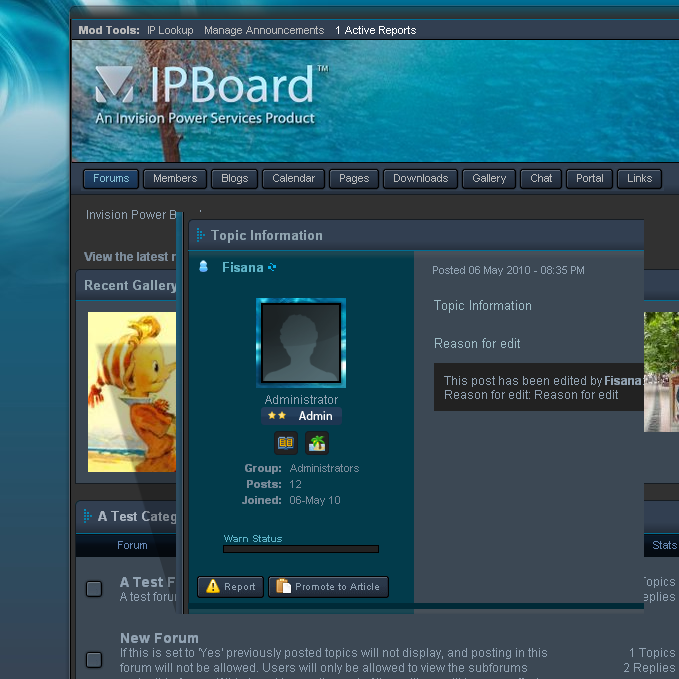The height and width of the screenshot is (679, 679).
Task: Click Promote to Article button
Action: pyautogui.click(x=328, y=587)
